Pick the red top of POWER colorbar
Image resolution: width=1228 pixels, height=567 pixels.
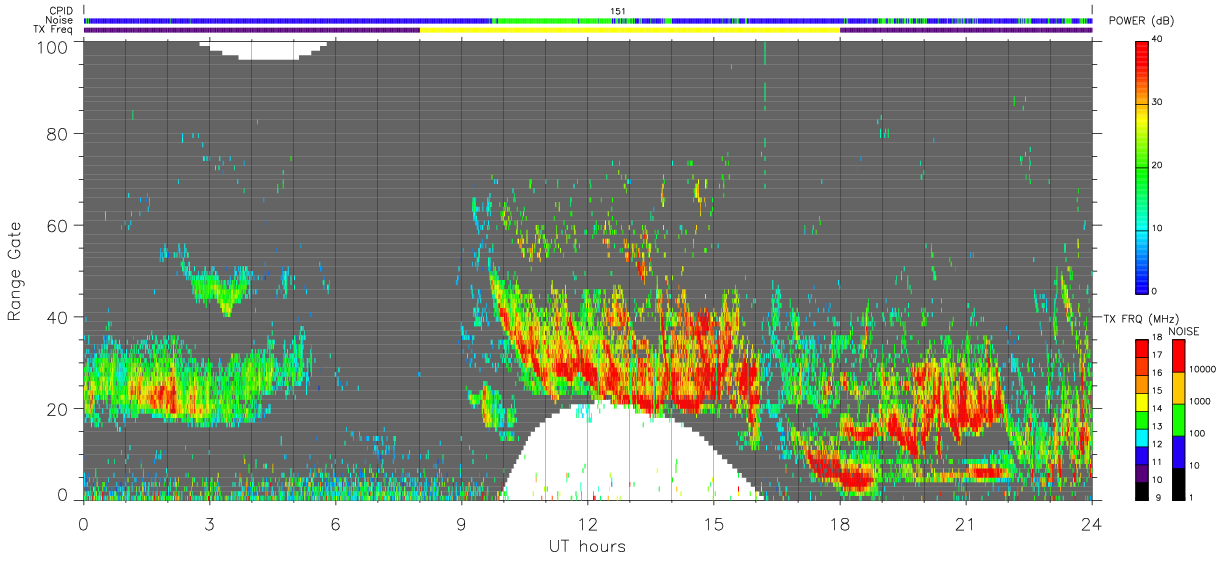coord(1141,48)
